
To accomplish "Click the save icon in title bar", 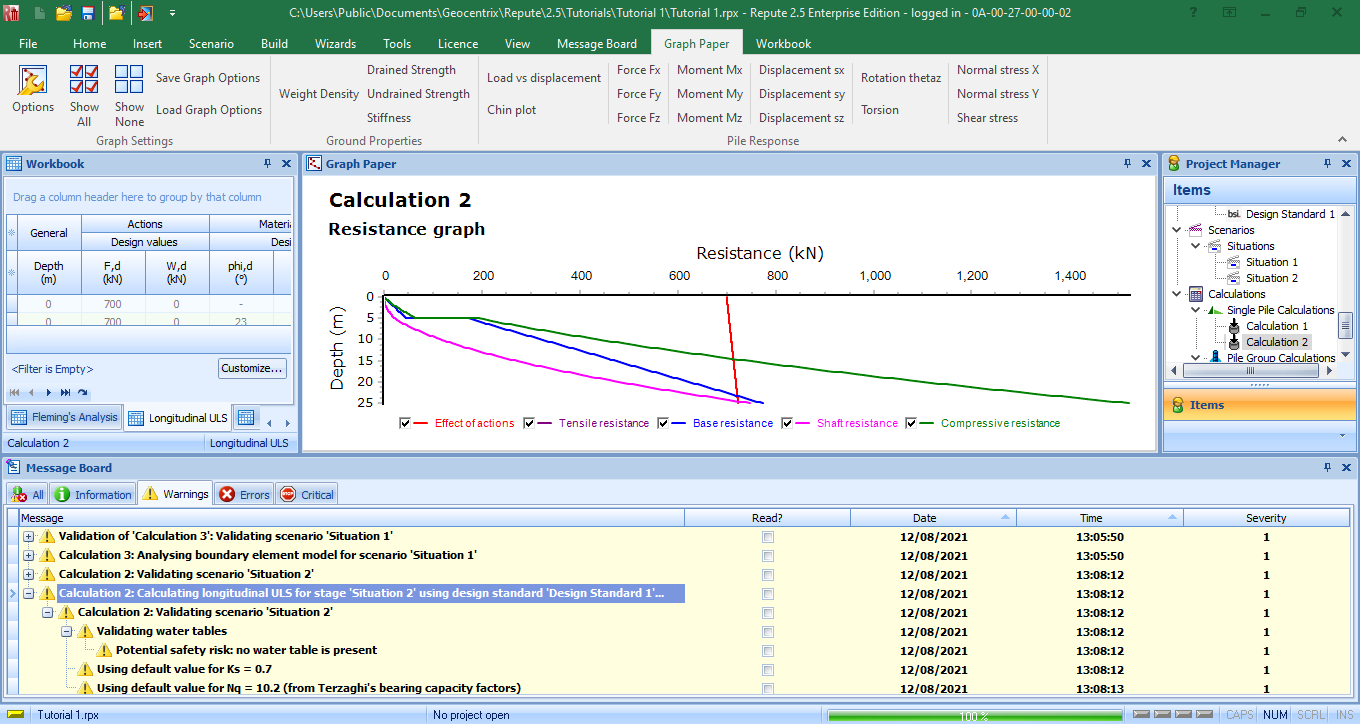I will pyautogui.click(x=88, y=13).
